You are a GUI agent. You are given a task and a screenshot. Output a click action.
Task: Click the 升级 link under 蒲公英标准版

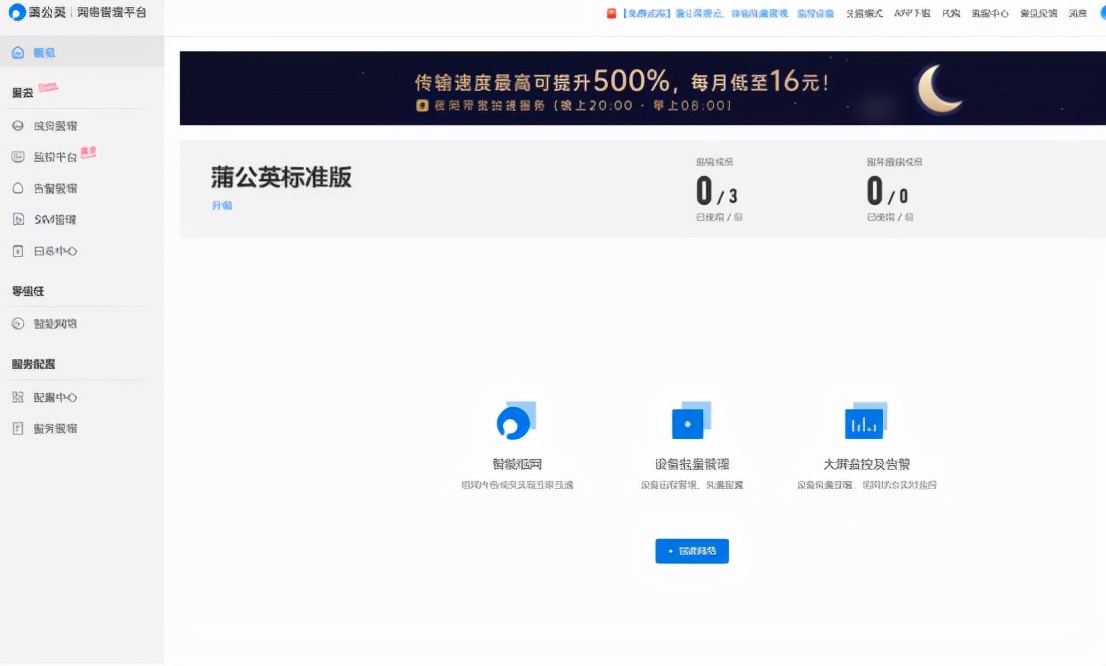pos(224,206)
